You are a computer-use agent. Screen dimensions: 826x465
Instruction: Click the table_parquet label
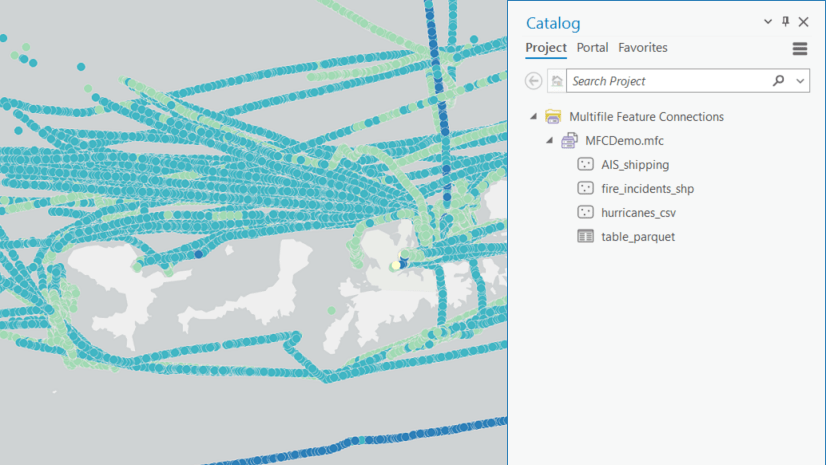(638, 237)
